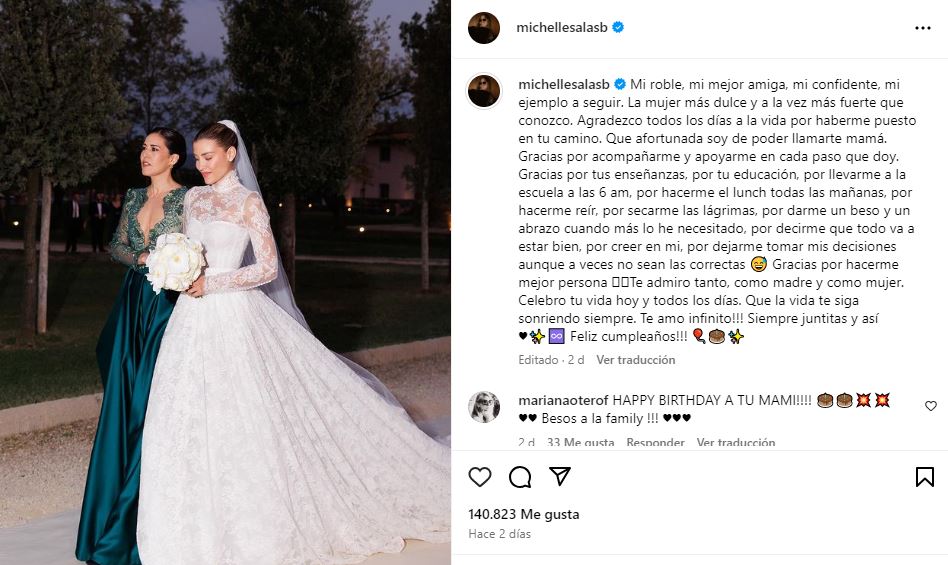Image resolution: width=948 pixels, height=565 pixels.
Task: Open marianaoterof's profile picture
Action: (x=484, y=407)
